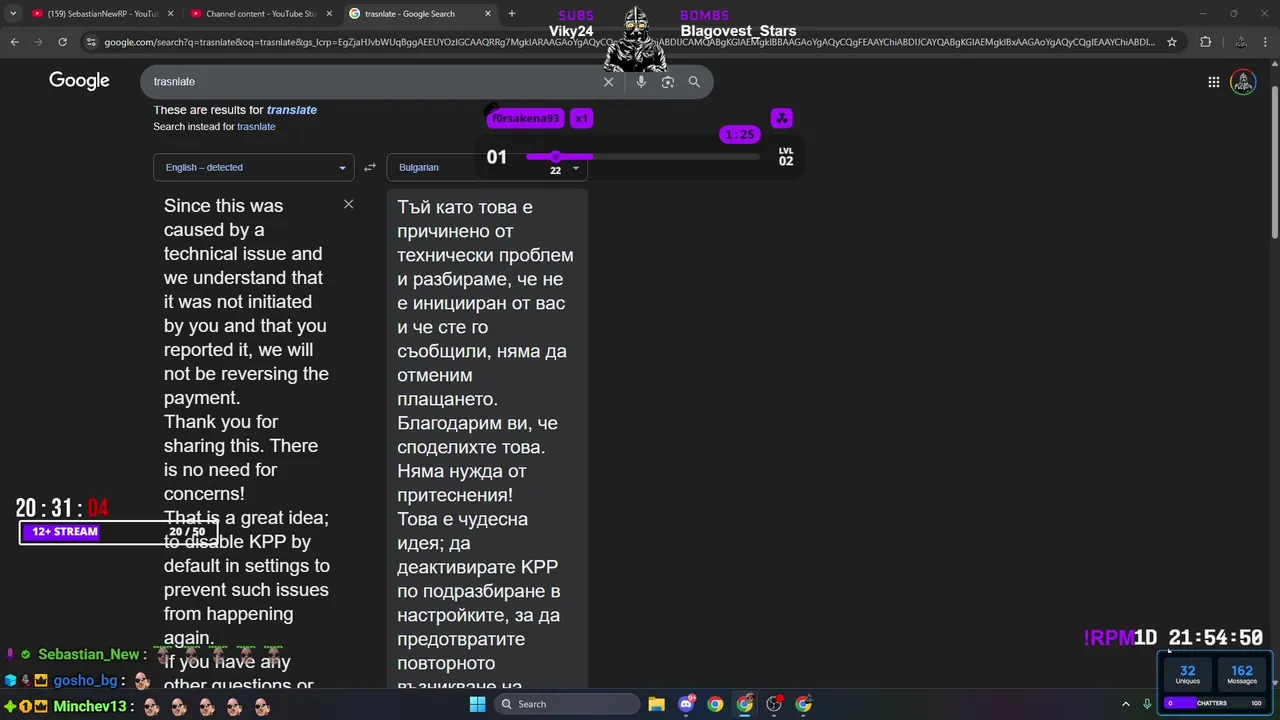Viewport: 1280px width, 720px height.
Task: Open the Windows Start menu
Action: coord(477,704)
